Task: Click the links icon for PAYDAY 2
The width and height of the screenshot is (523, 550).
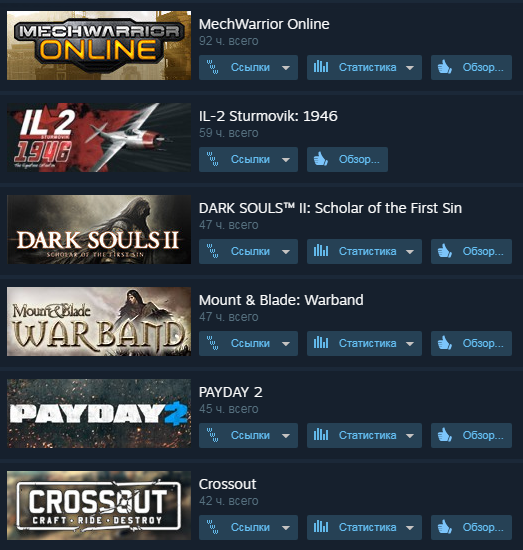Action: 212,435
